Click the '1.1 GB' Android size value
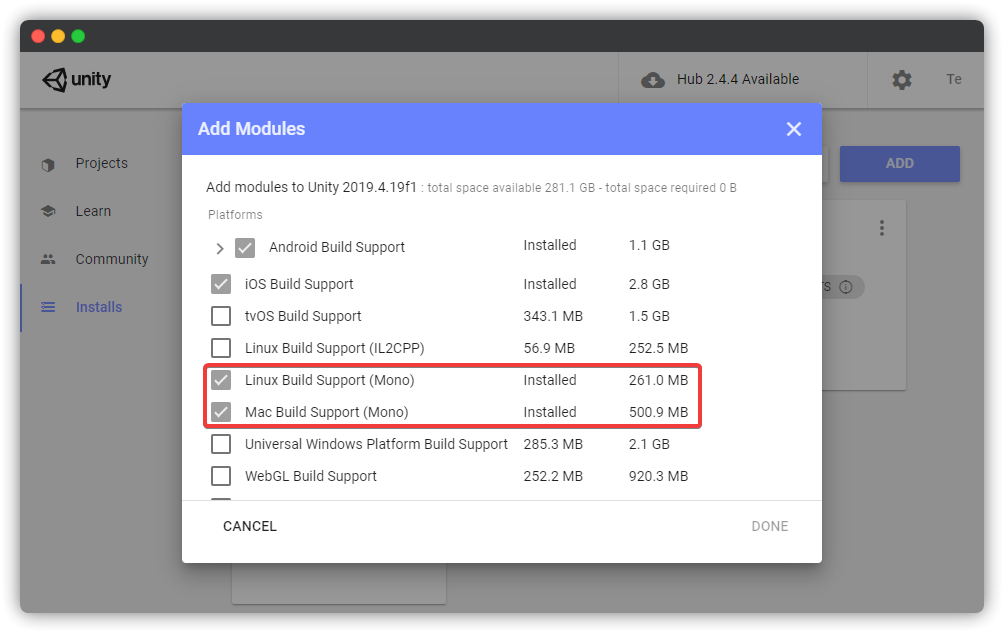Viewport: 1004px width, 633px height. (649, 245)
